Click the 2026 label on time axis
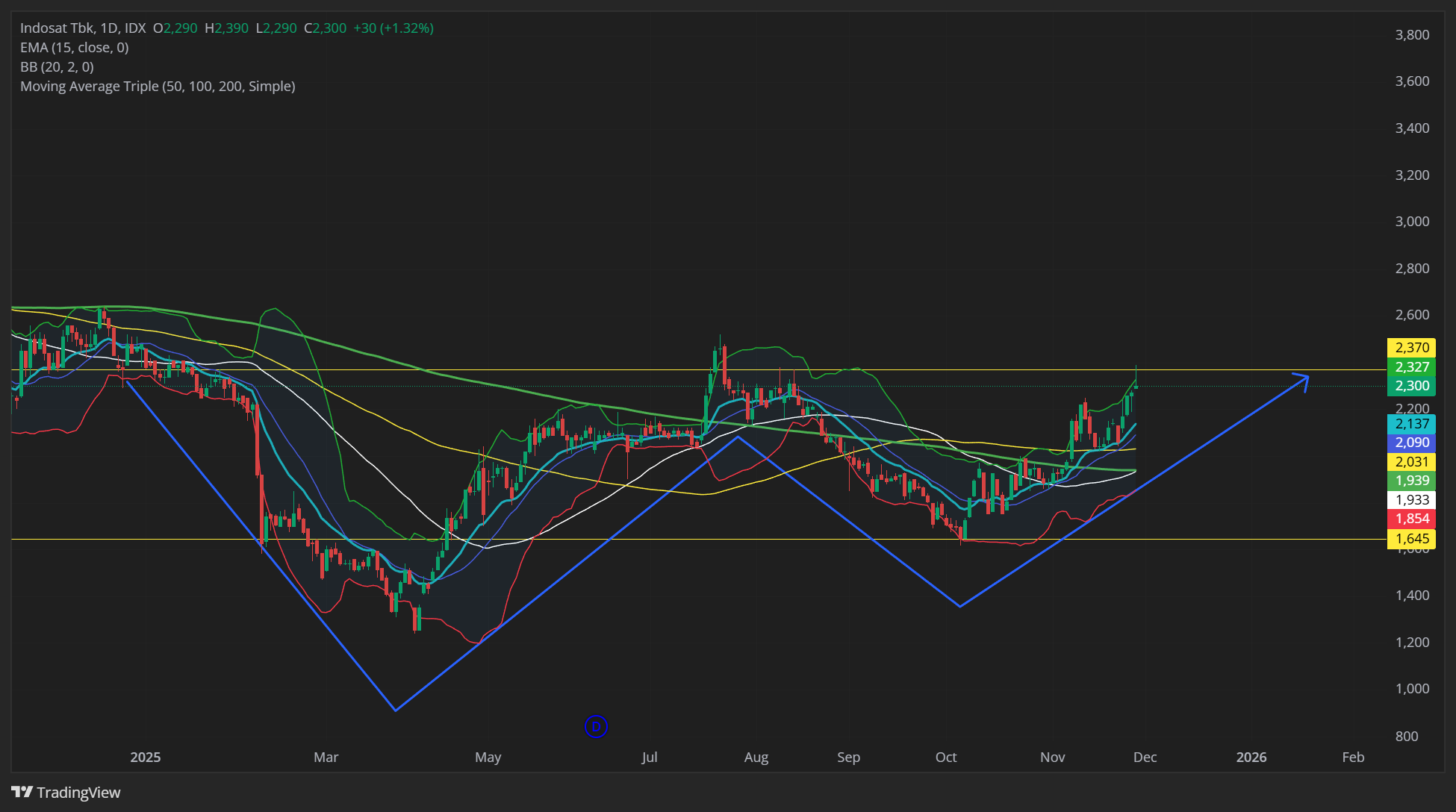The height and width of the screenshot is (812, 1456). (x=1251, y=757)
